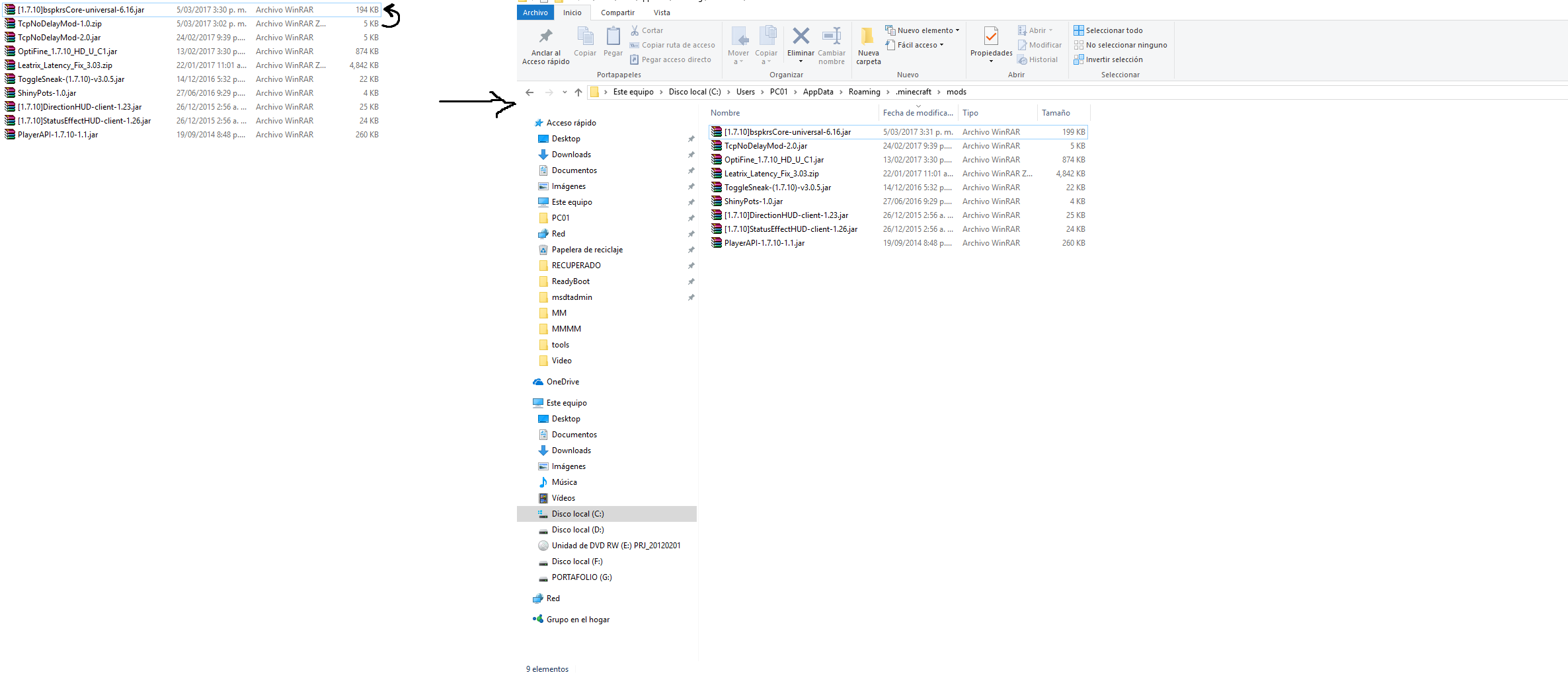Open Propiedades checkmark icon

(x=991, y=36)
